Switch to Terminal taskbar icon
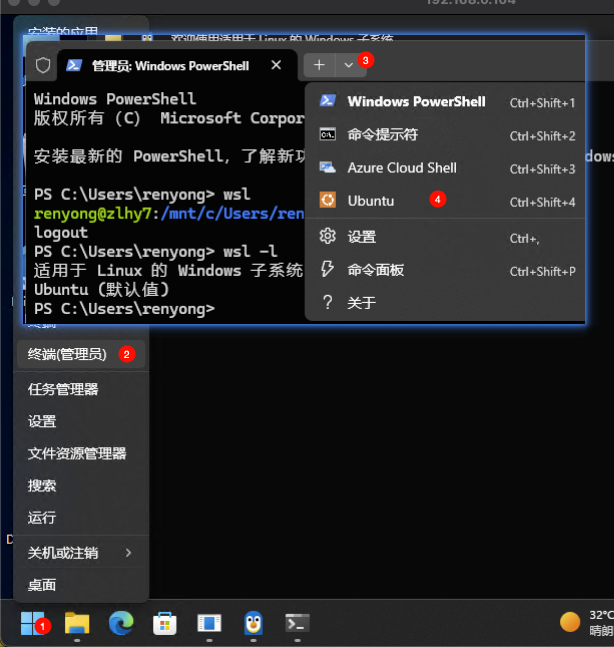614x647 pixels. pyautogui.click(x=297, y=623)
